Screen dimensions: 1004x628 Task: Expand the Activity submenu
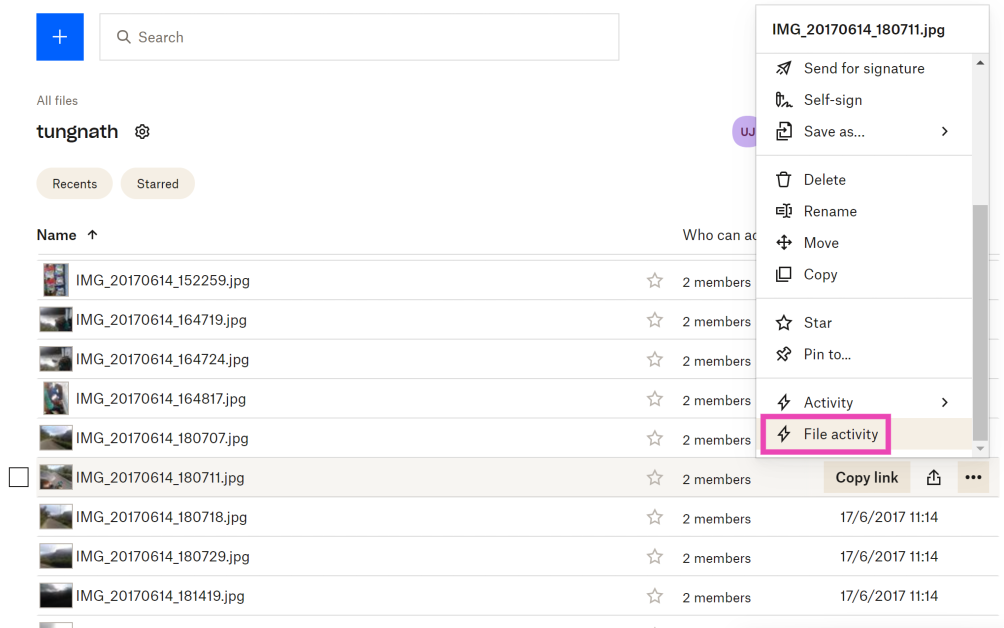pyautogui.click(x=944, y=403)
